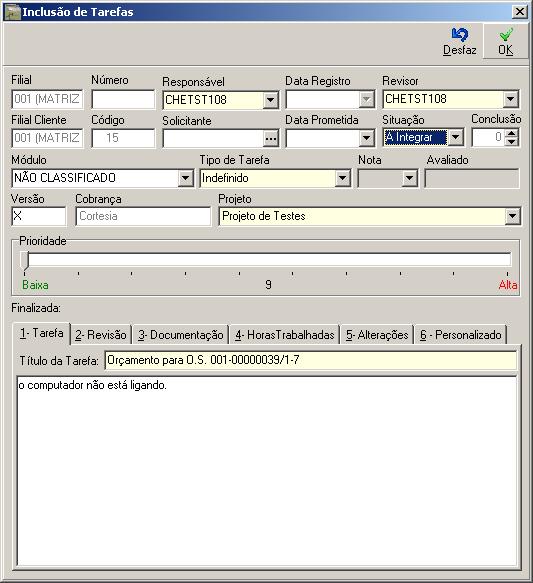Confirm with the OK checkmark button
The width and height of the screenshot is (533, 583).
coord(506,42)
